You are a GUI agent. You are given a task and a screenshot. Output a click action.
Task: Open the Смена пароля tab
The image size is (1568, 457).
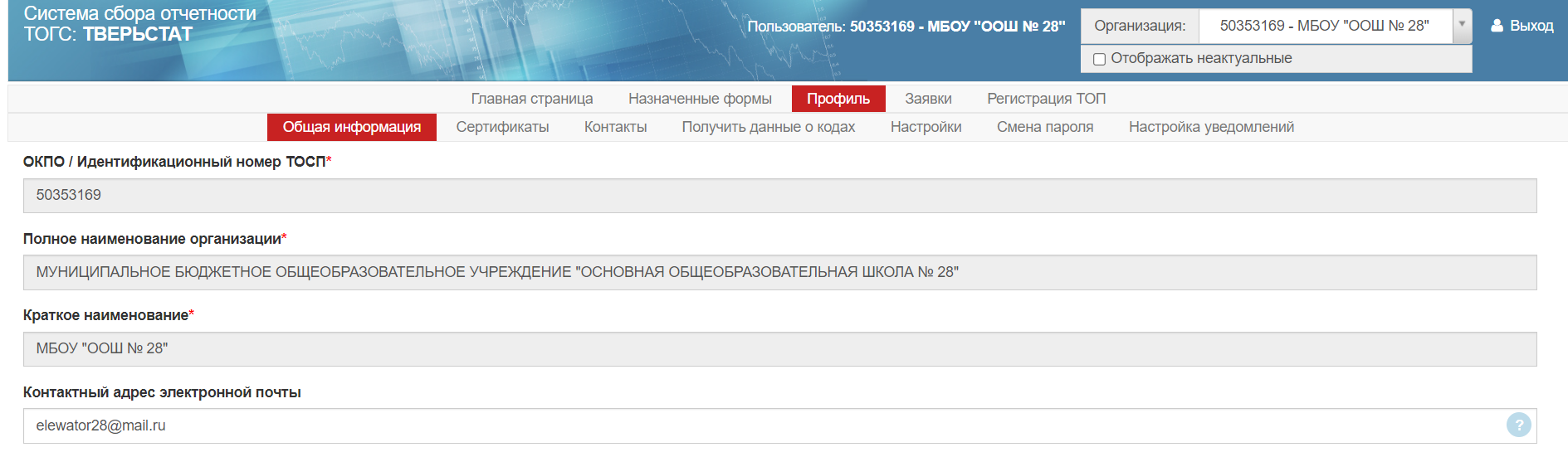[1044, 127]
